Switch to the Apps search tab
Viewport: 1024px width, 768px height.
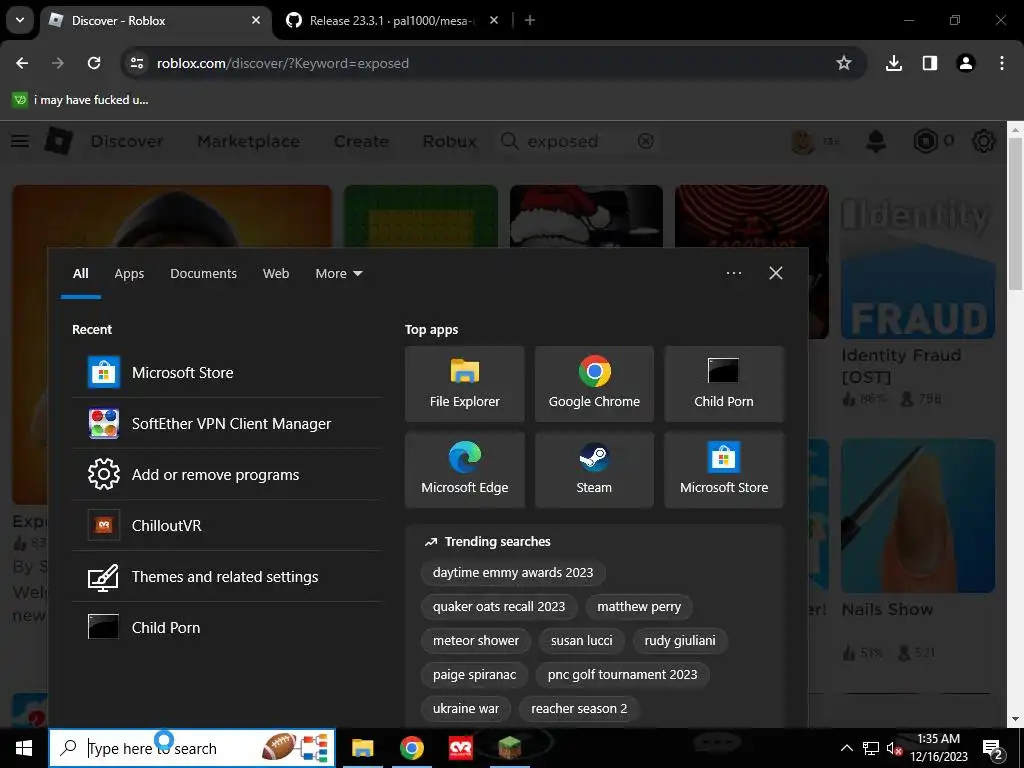point(129,274)
